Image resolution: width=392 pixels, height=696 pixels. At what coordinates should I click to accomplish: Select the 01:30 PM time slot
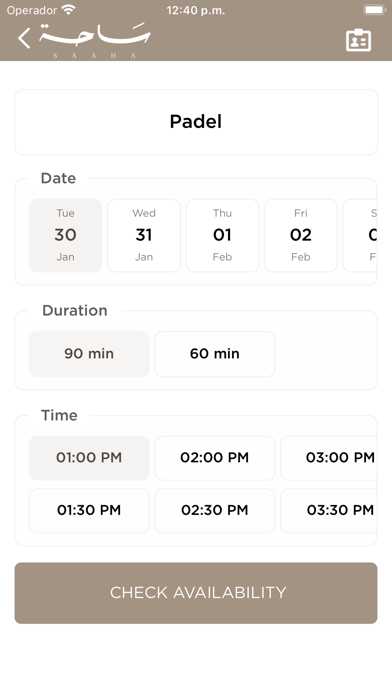[89, 510]
